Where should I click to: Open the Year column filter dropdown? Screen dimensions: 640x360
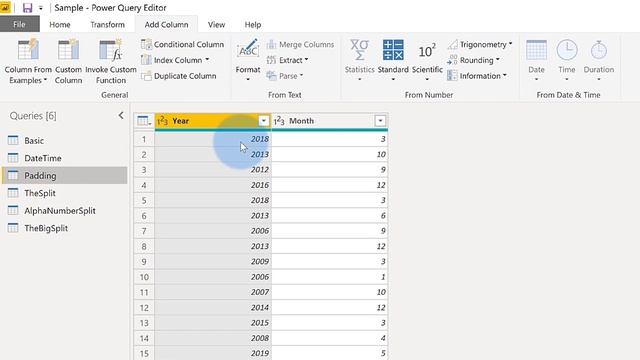[264, 121]
